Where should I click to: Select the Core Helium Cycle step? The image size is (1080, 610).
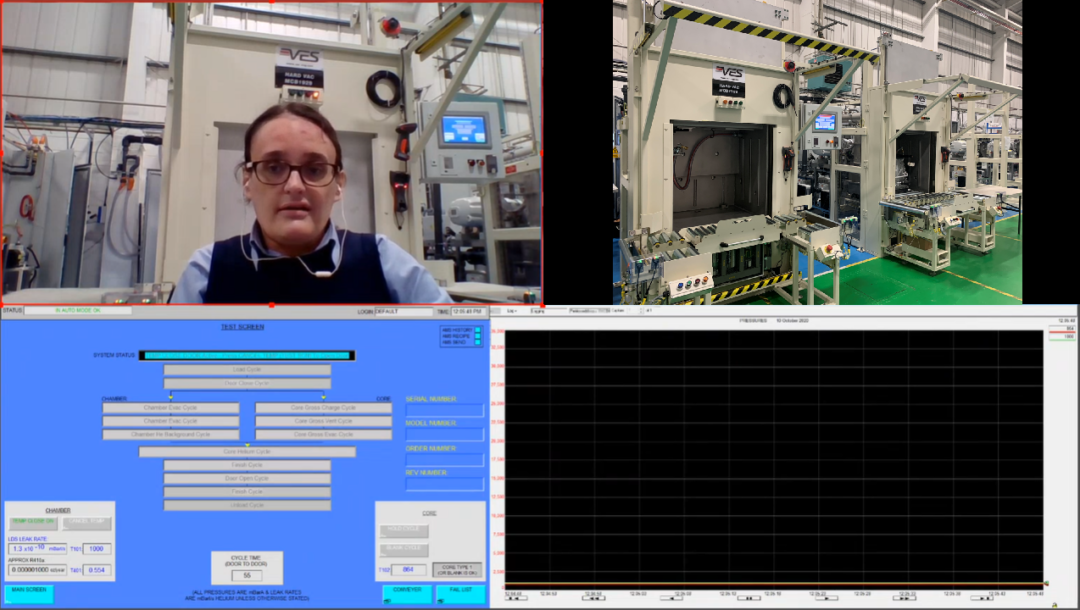pyautogui.click(x=247, y=452)
